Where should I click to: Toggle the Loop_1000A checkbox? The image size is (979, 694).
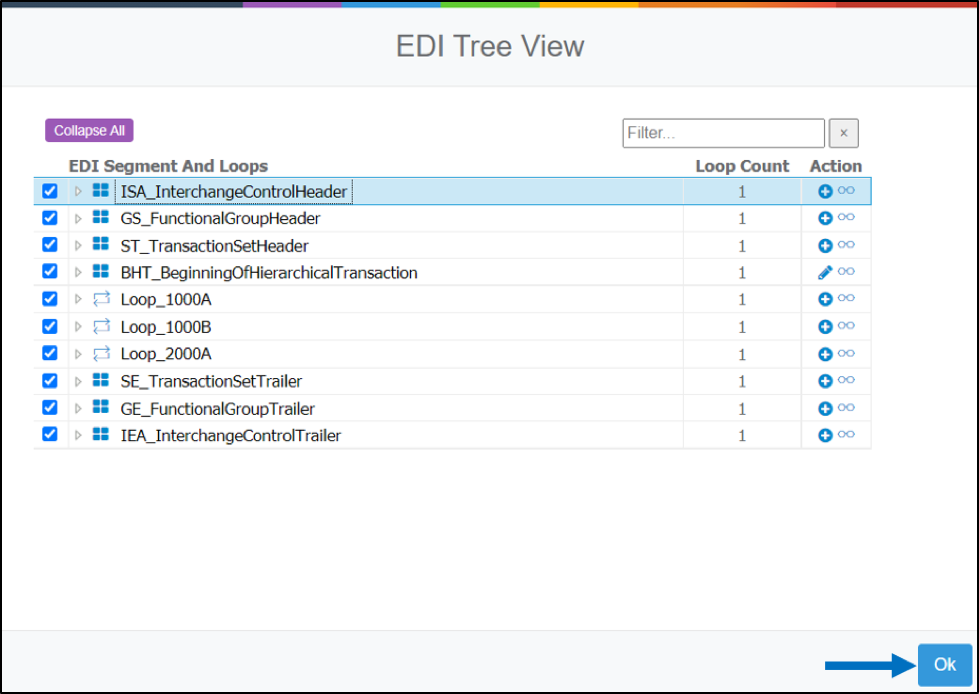click(x=50, y=299)
